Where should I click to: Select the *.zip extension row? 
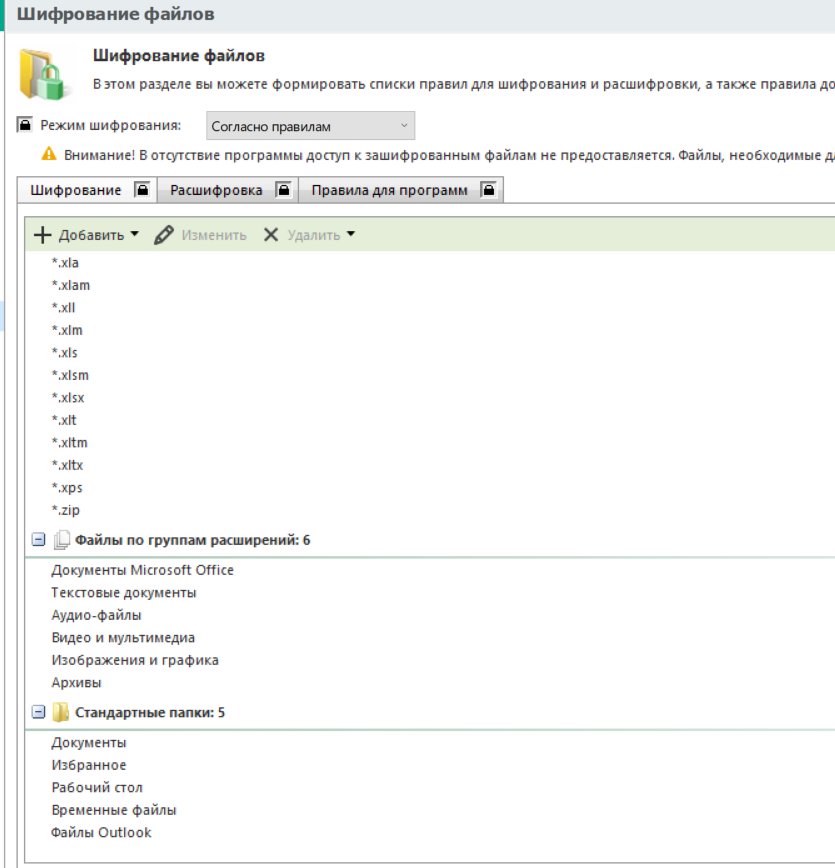point(430,510)
